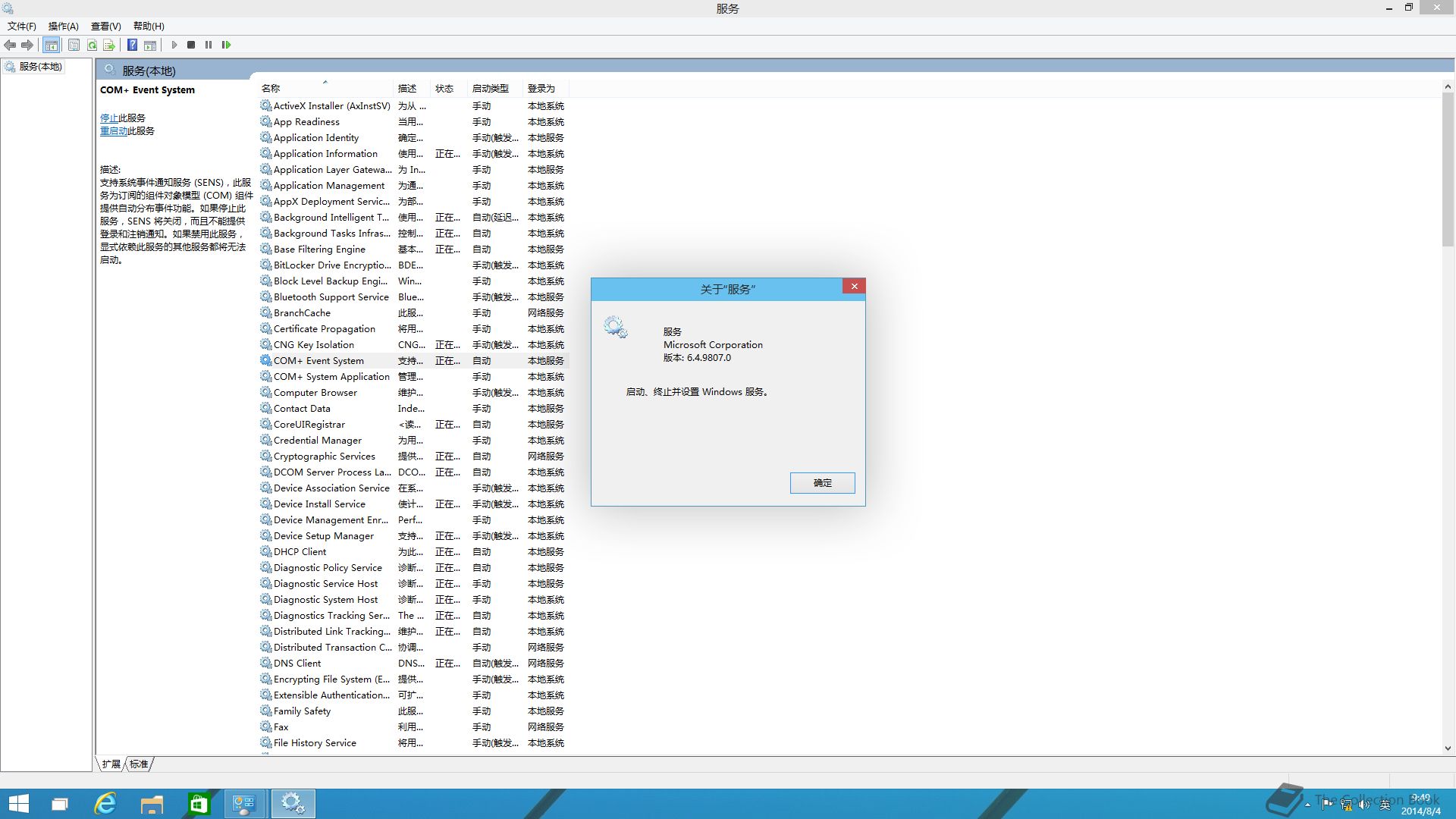Select the Computer Browser service
This screenshot has width=1456, height=819.
coord(413,393)
